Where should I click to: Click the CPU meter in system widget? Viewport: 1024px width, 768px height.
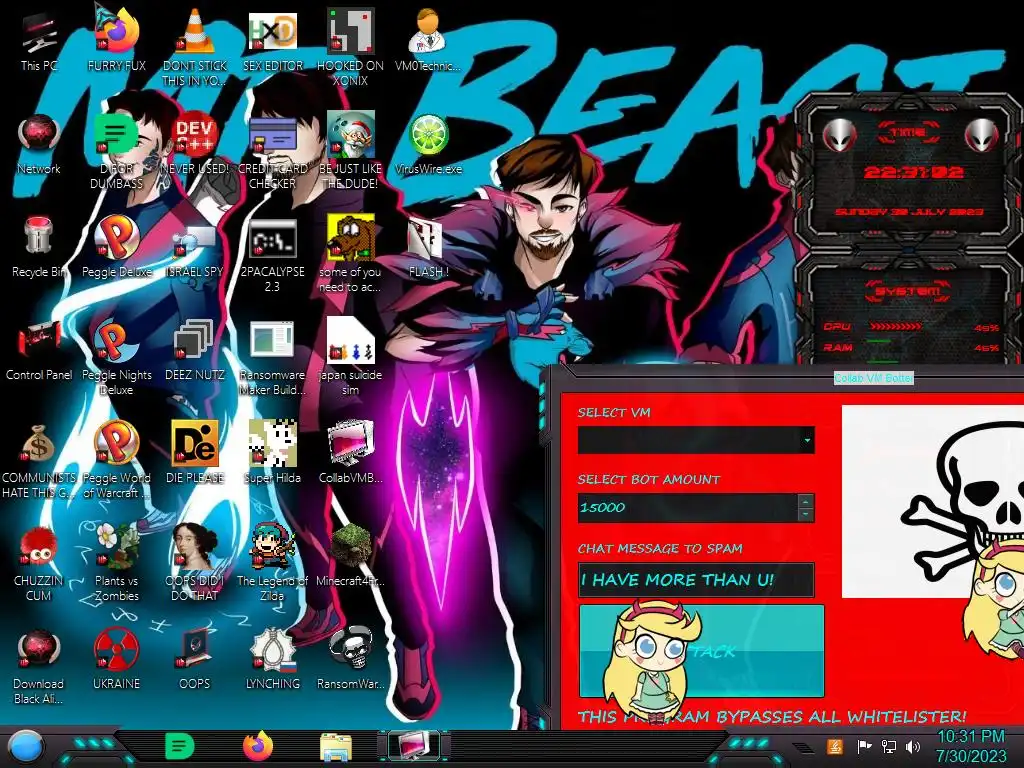pos(910,327)
